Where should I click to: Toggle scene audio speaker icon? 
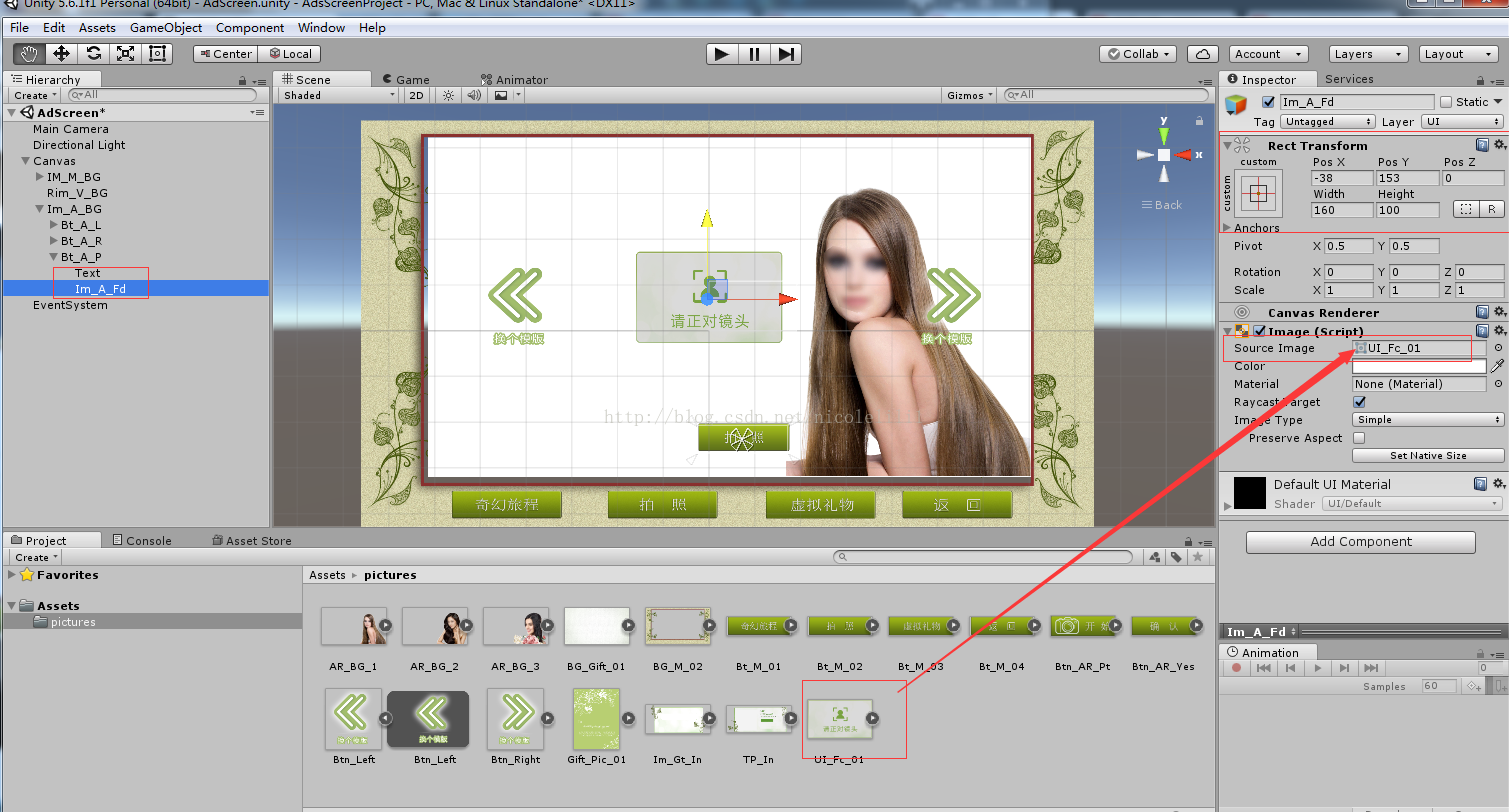(x=473, y=95)
